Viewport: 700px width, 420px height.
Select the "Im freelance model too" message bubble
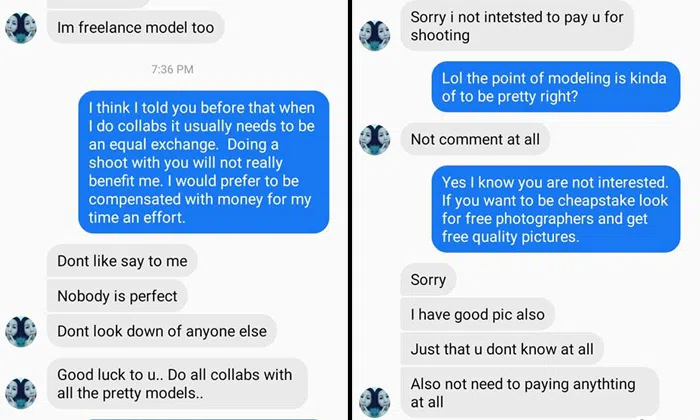click(x=135, y=28)
